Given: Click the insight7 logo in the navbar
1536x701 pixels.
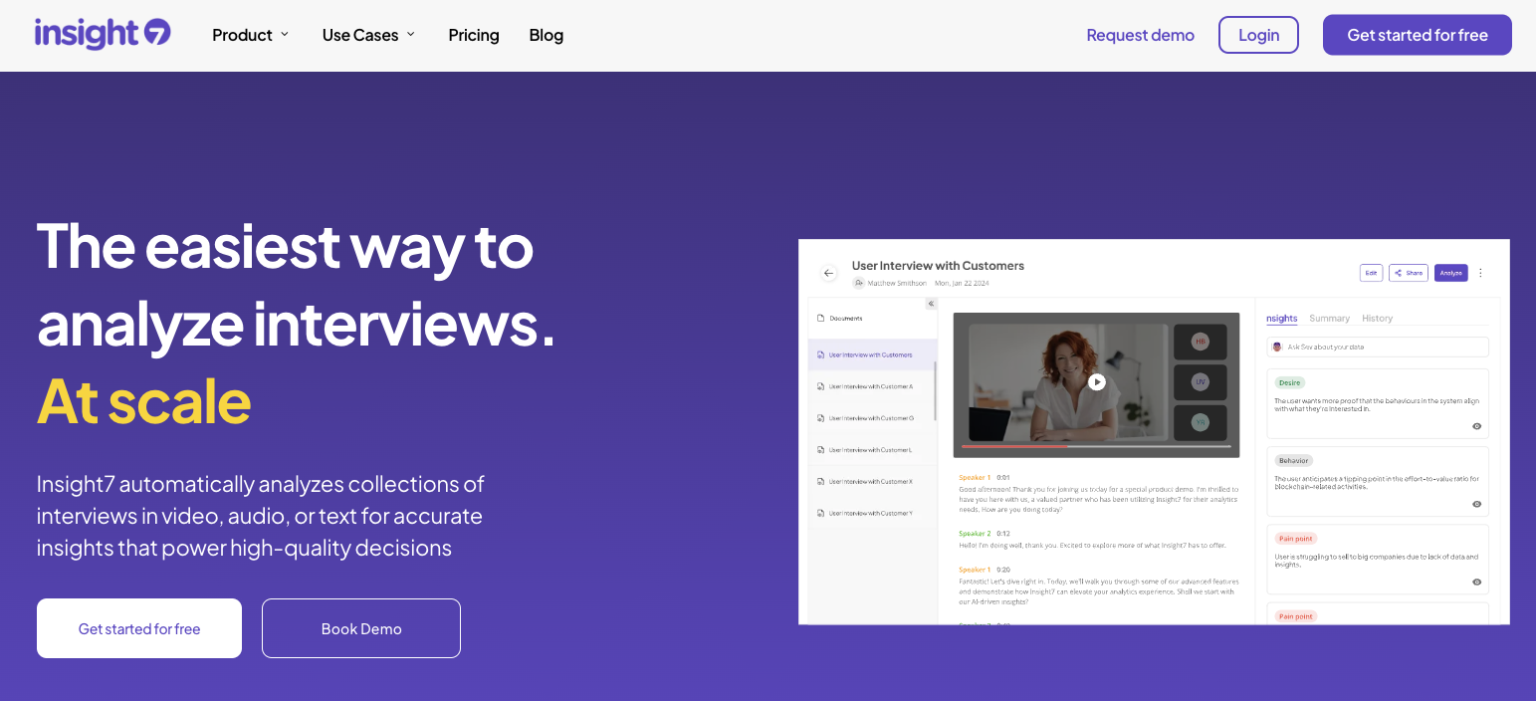Looking at the screenshot, I should coord(100,34).
